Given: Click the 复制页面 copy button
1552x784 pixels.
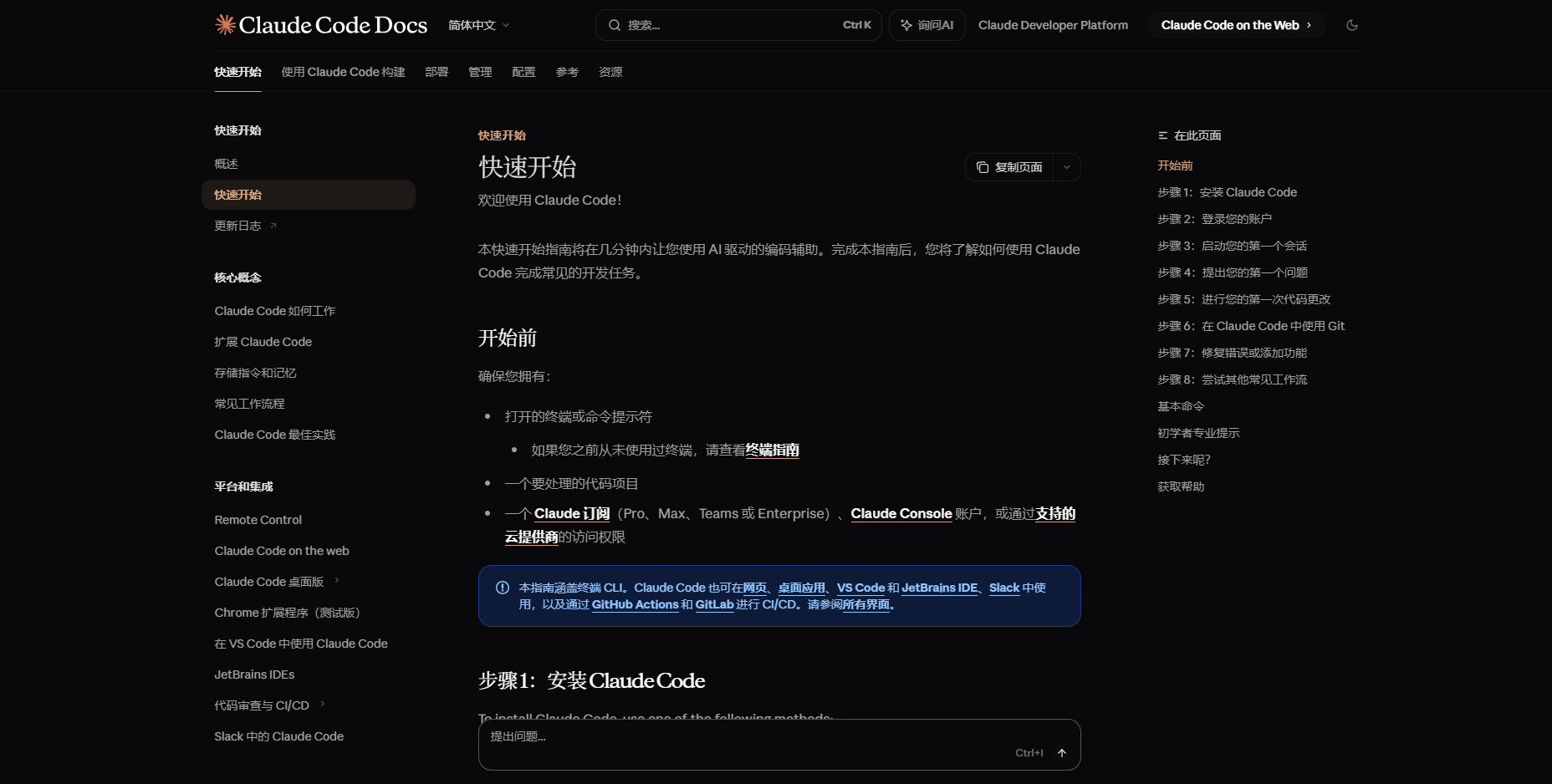Looking at the screenshot, I should [1009, 167].
